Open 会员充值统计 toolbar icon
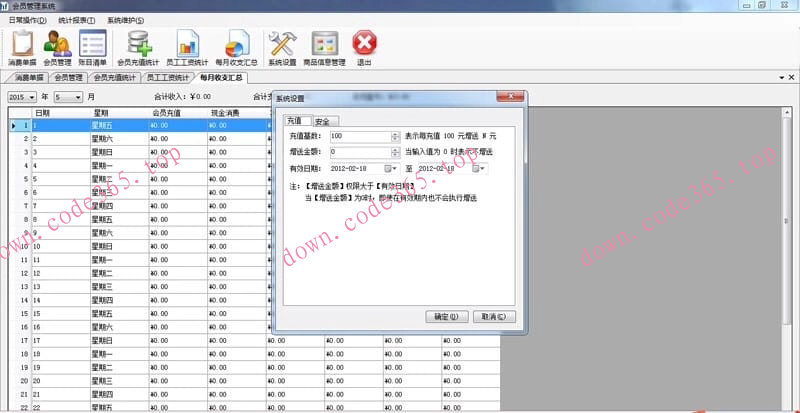 tap(138, 48)
